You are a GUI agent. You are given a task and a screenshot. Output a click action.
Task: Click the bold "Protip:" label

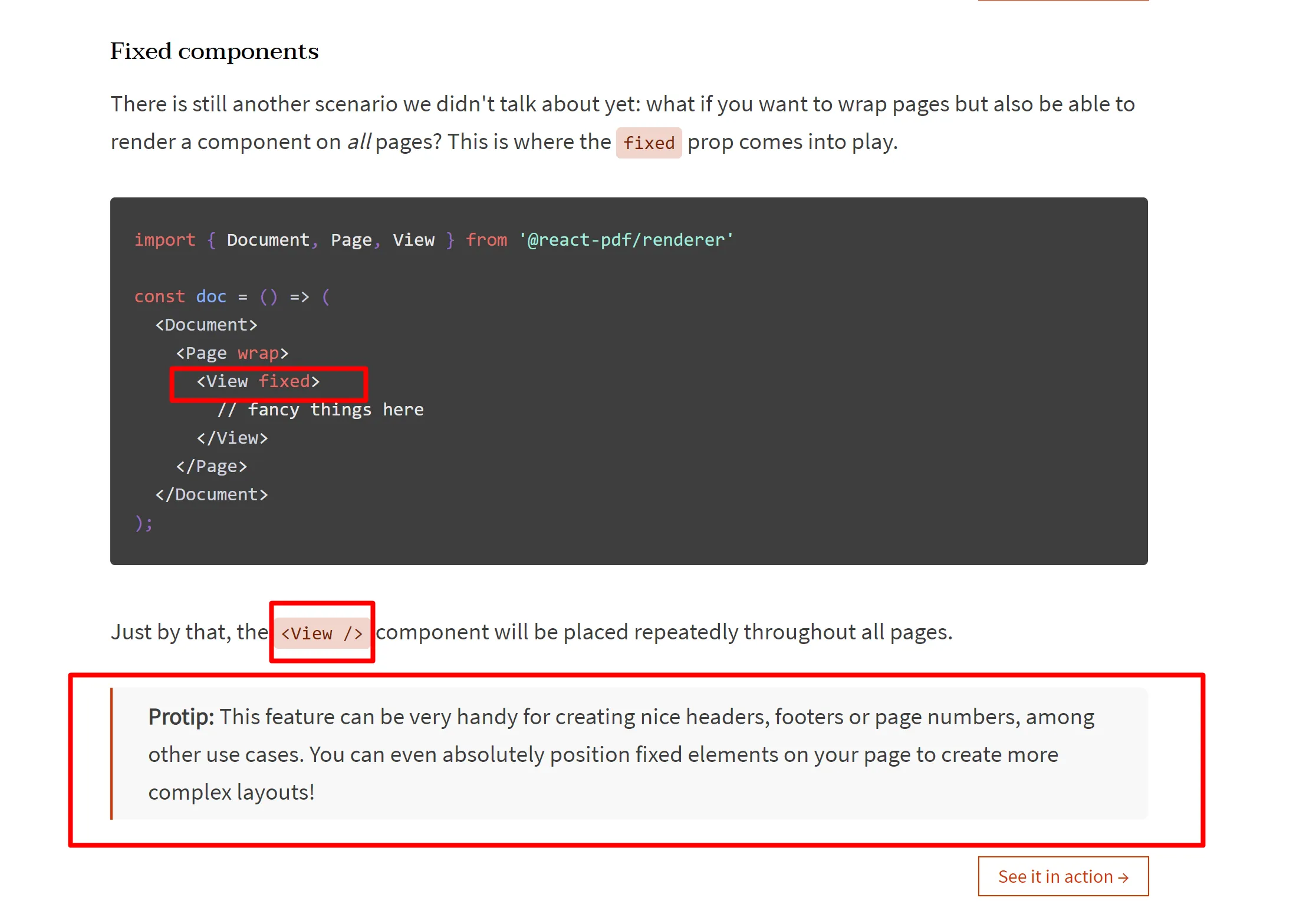pos(181,717)
